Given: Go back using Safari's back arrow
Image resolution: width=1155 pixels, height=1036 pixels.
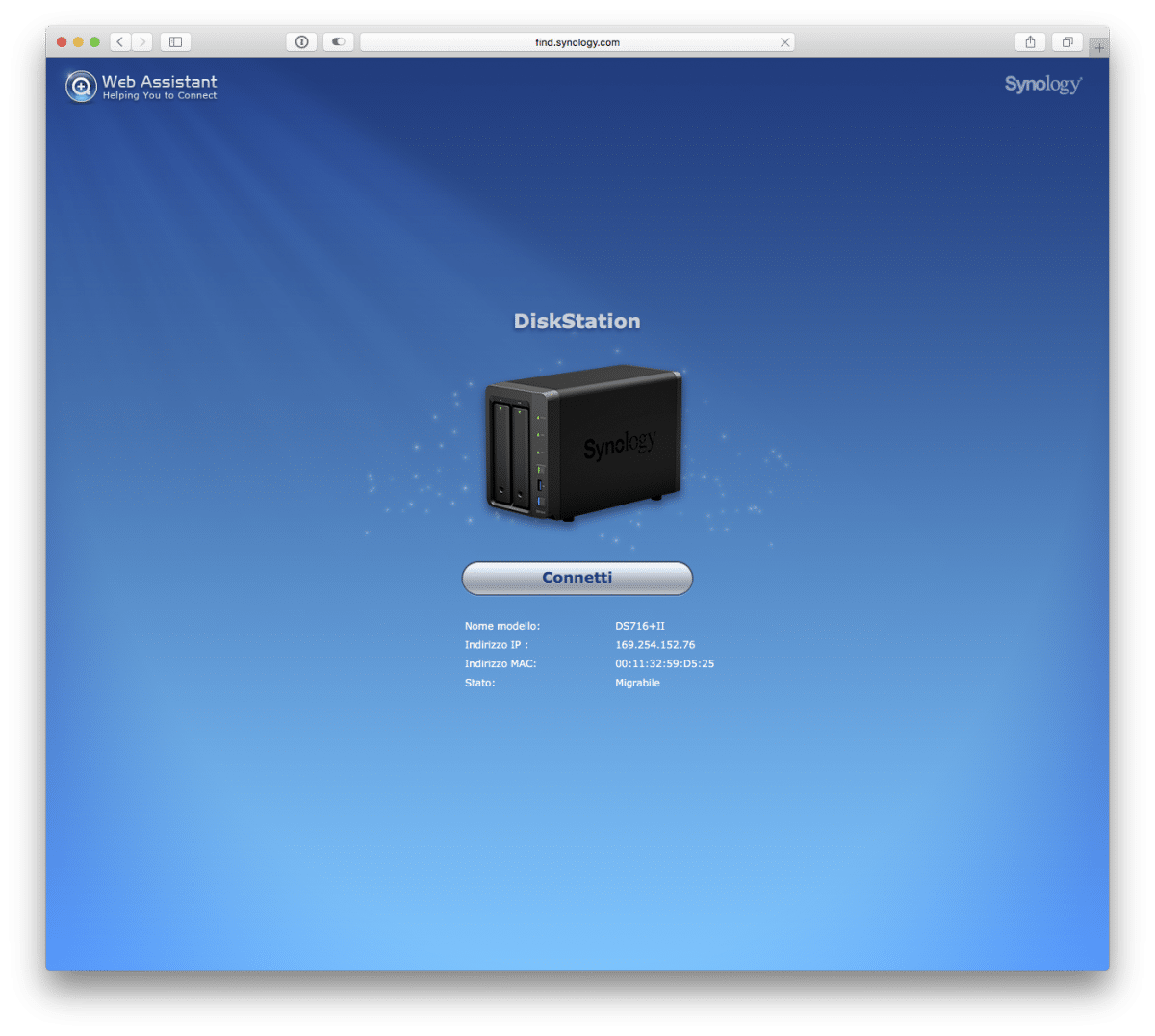Looking at the screenshot, I should pyautogui.click(x=120, y=41).
